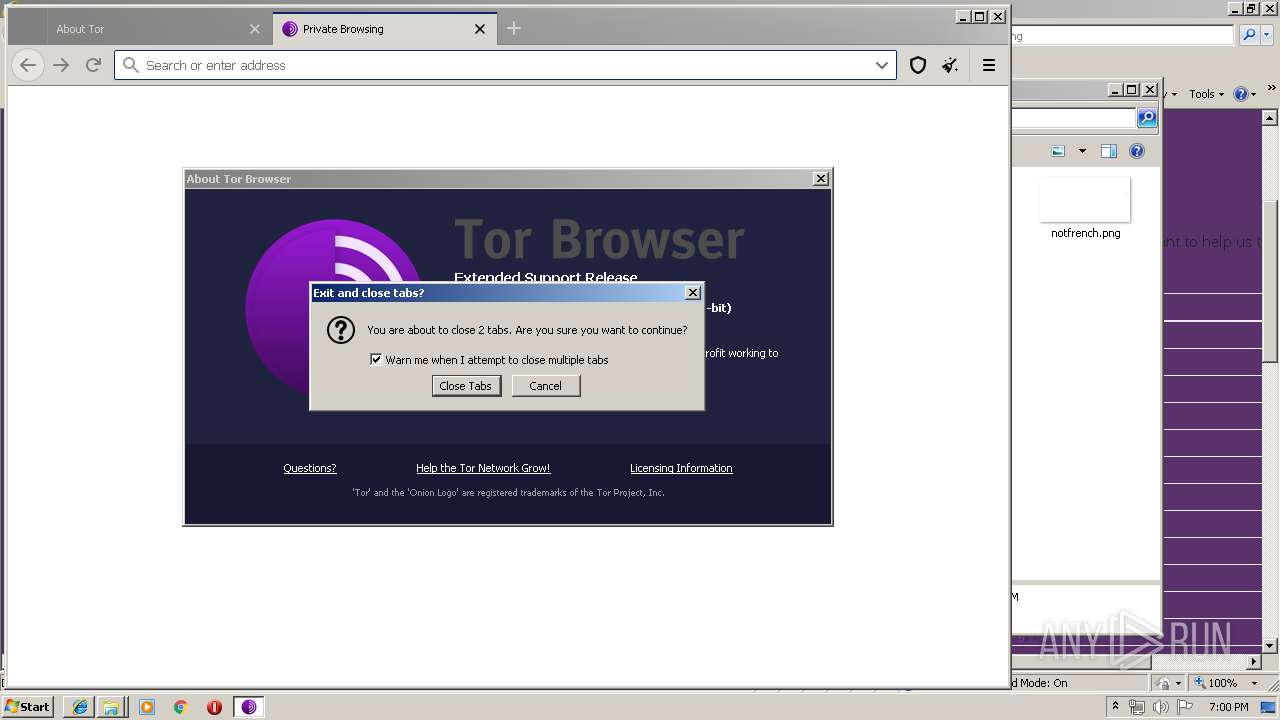Click the Show desktop tray button
The height and width of the screenshot is (720, 1280).
[1270, 707]
